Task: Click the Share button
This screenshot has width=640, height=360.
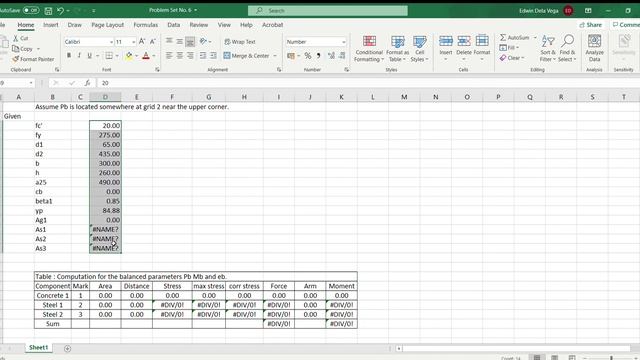Action: pyautogui.click(x=590, y=25)
